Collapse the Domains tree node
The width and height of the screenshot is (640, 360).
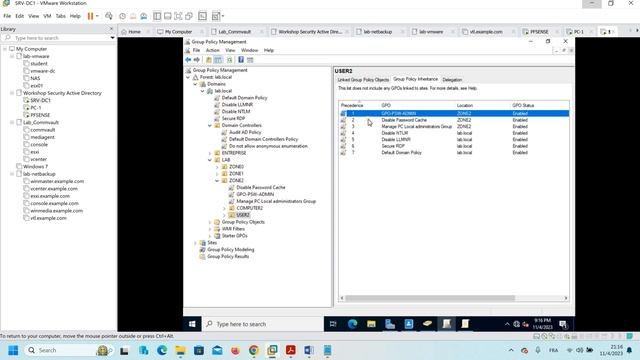[196, 84]
